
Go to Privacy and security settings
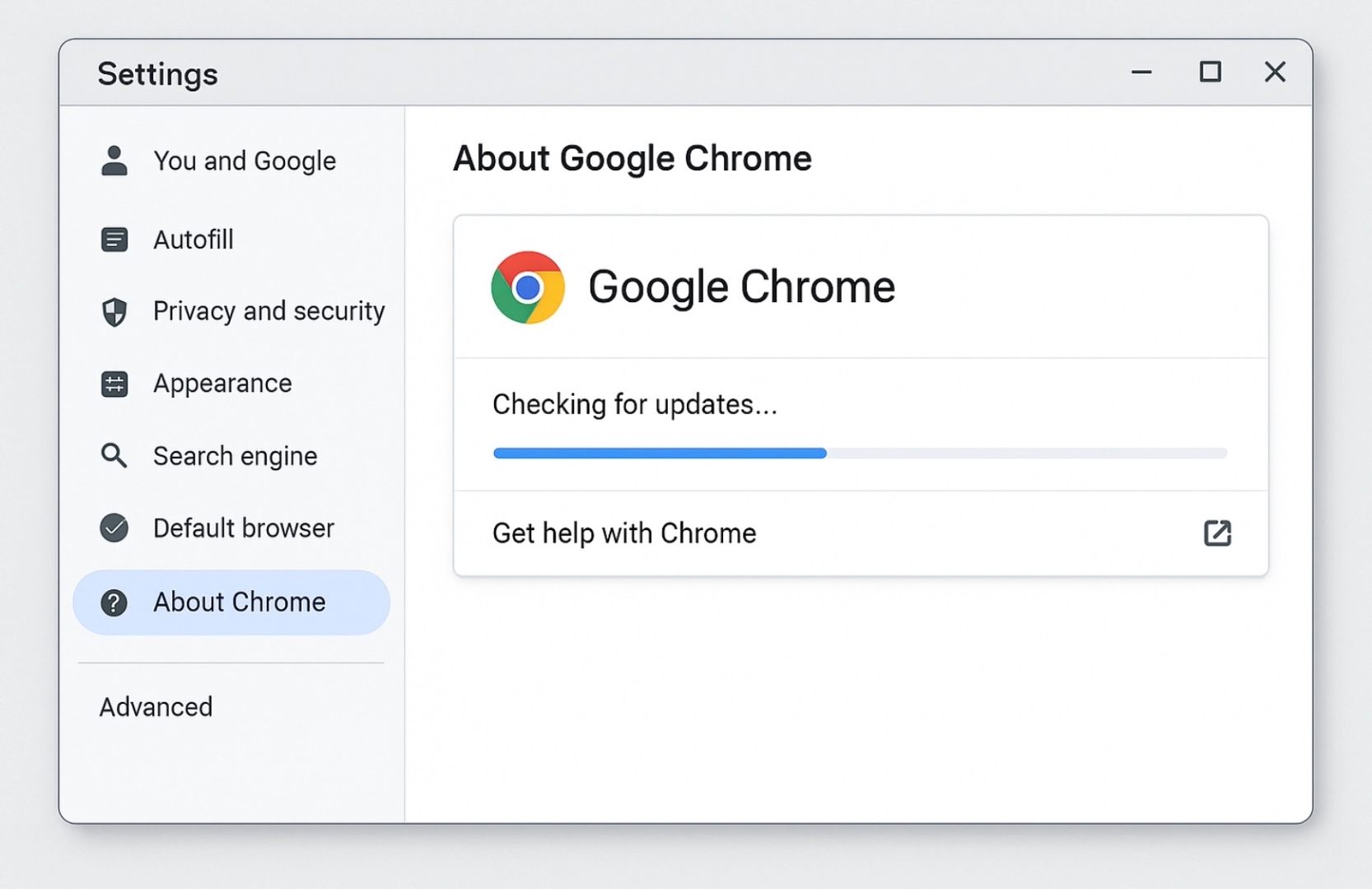(x=231, y=311)
